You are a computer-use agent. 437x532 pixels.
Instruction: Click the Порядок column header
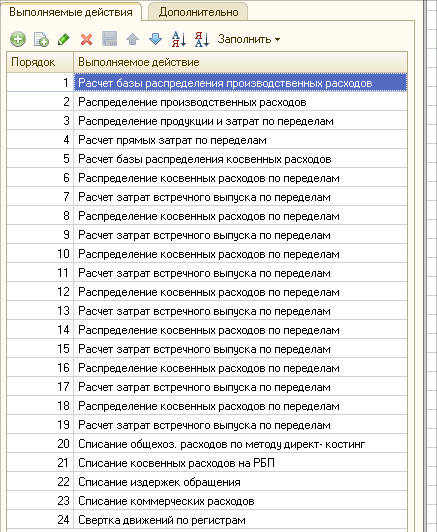click(40, 62)
